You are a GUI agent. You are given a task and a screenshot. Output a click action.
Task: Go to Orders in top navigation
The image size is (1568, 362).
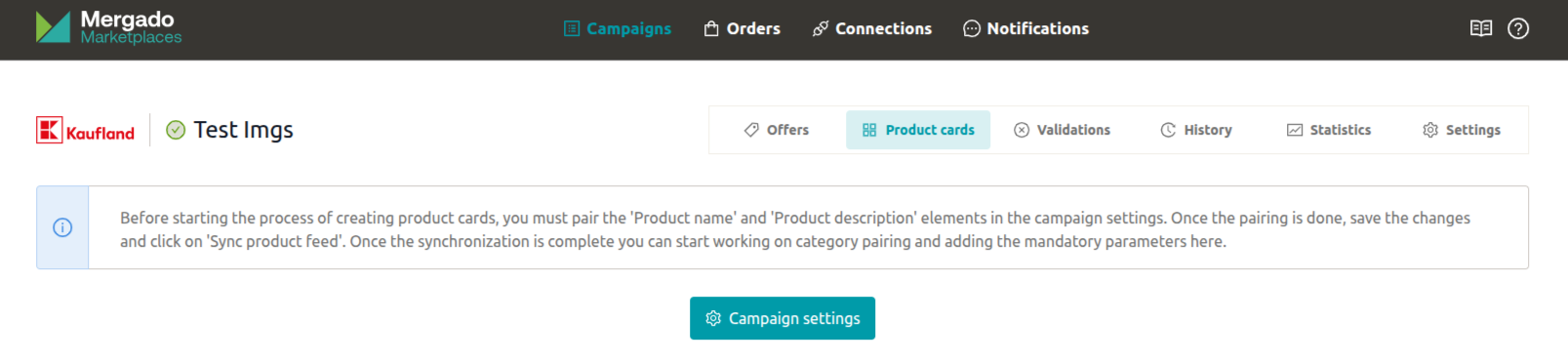pyautogui.click(x=743, y=28)
